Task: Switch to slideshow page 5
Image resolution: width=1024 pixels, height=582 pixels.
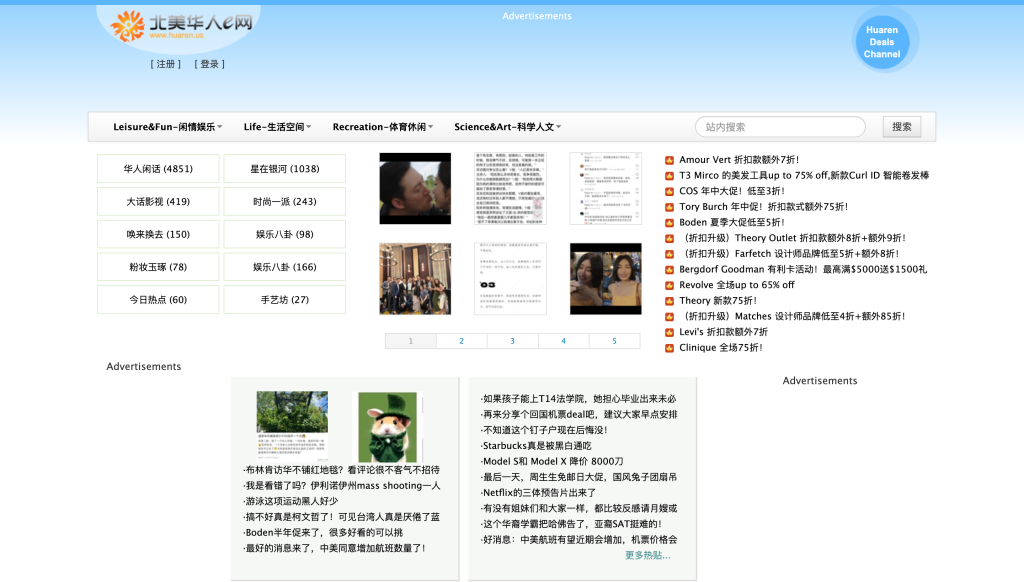Action: coord(614,341)
